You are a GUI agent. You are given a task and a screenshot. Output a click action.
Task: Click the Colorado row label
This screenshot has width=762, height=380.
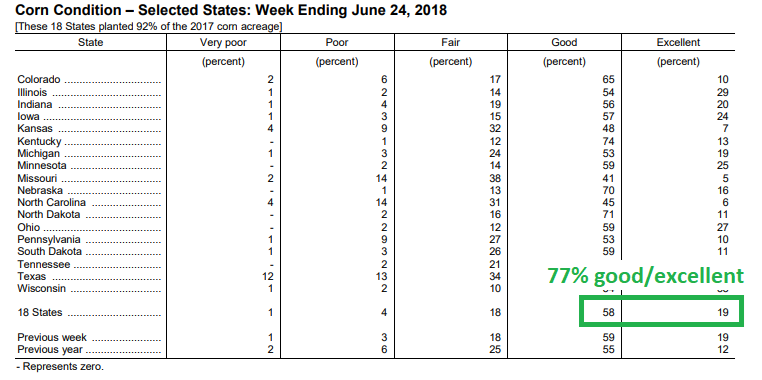39,79
